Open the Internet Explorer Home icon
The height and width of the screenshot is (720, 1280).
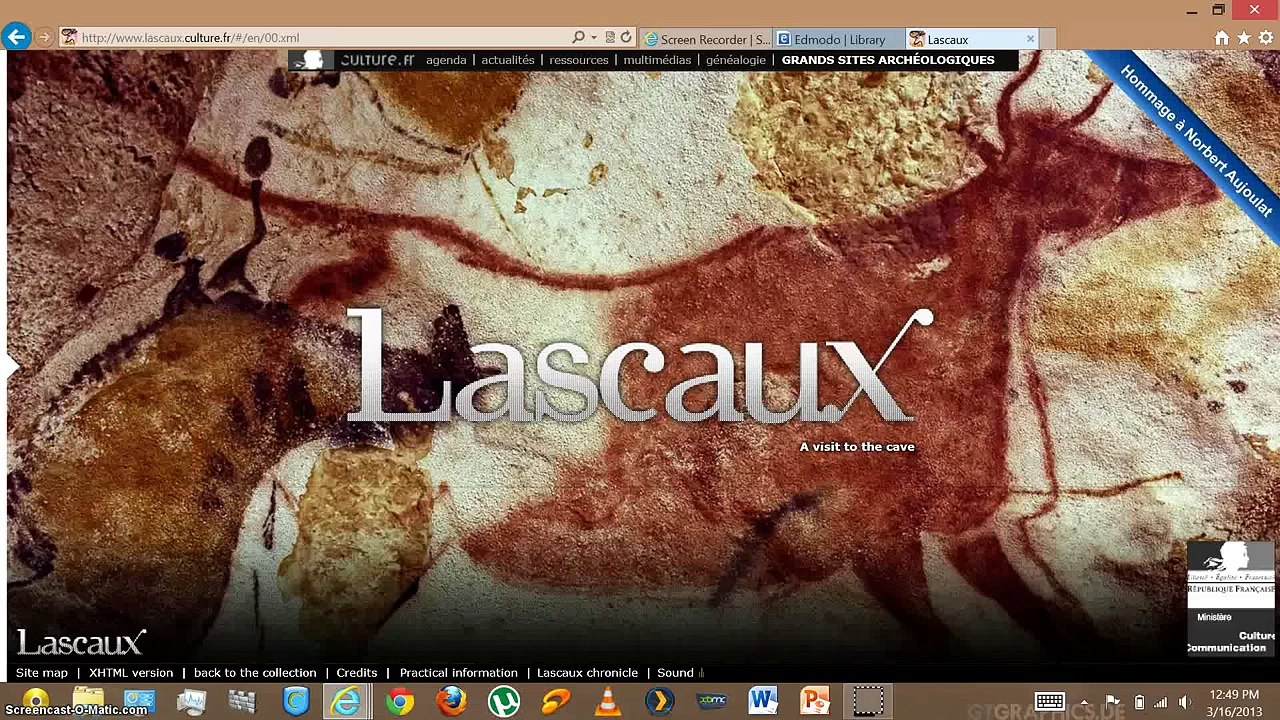pyautogui.click(x=1222, y=38)
